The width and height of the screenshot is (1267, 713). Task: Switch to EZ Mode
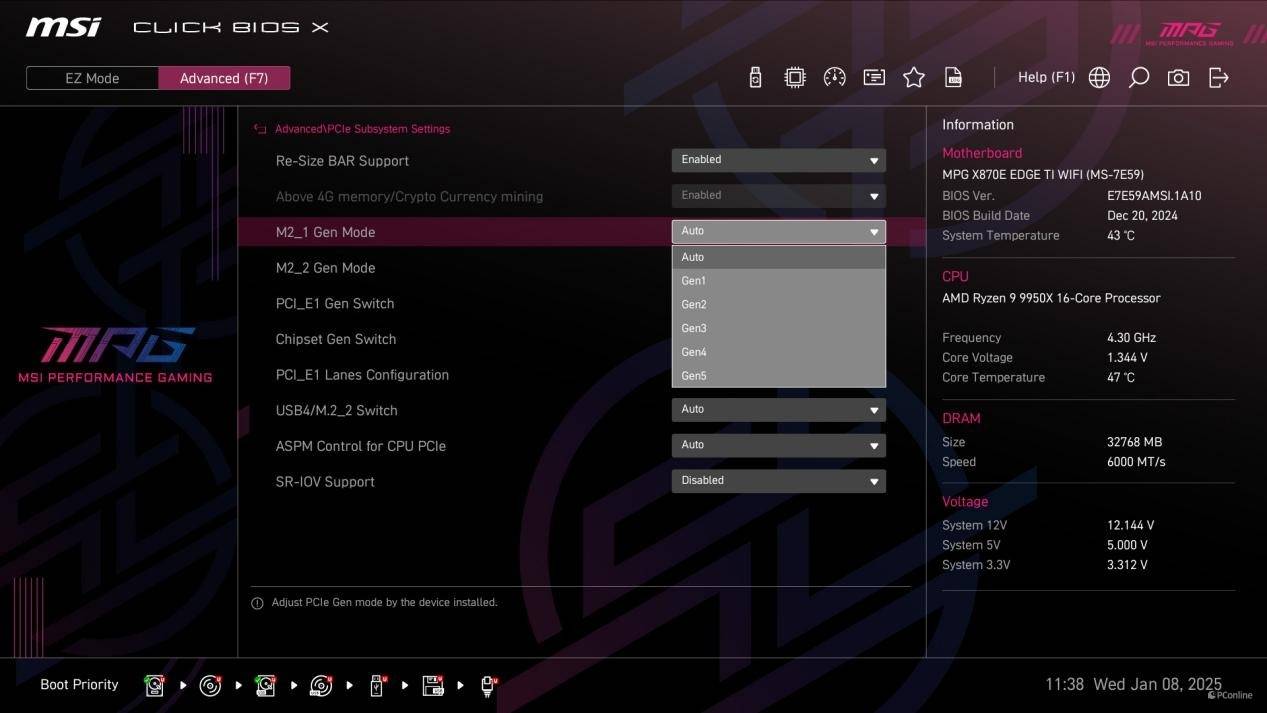pyautogui.click(x=92, y=78)
